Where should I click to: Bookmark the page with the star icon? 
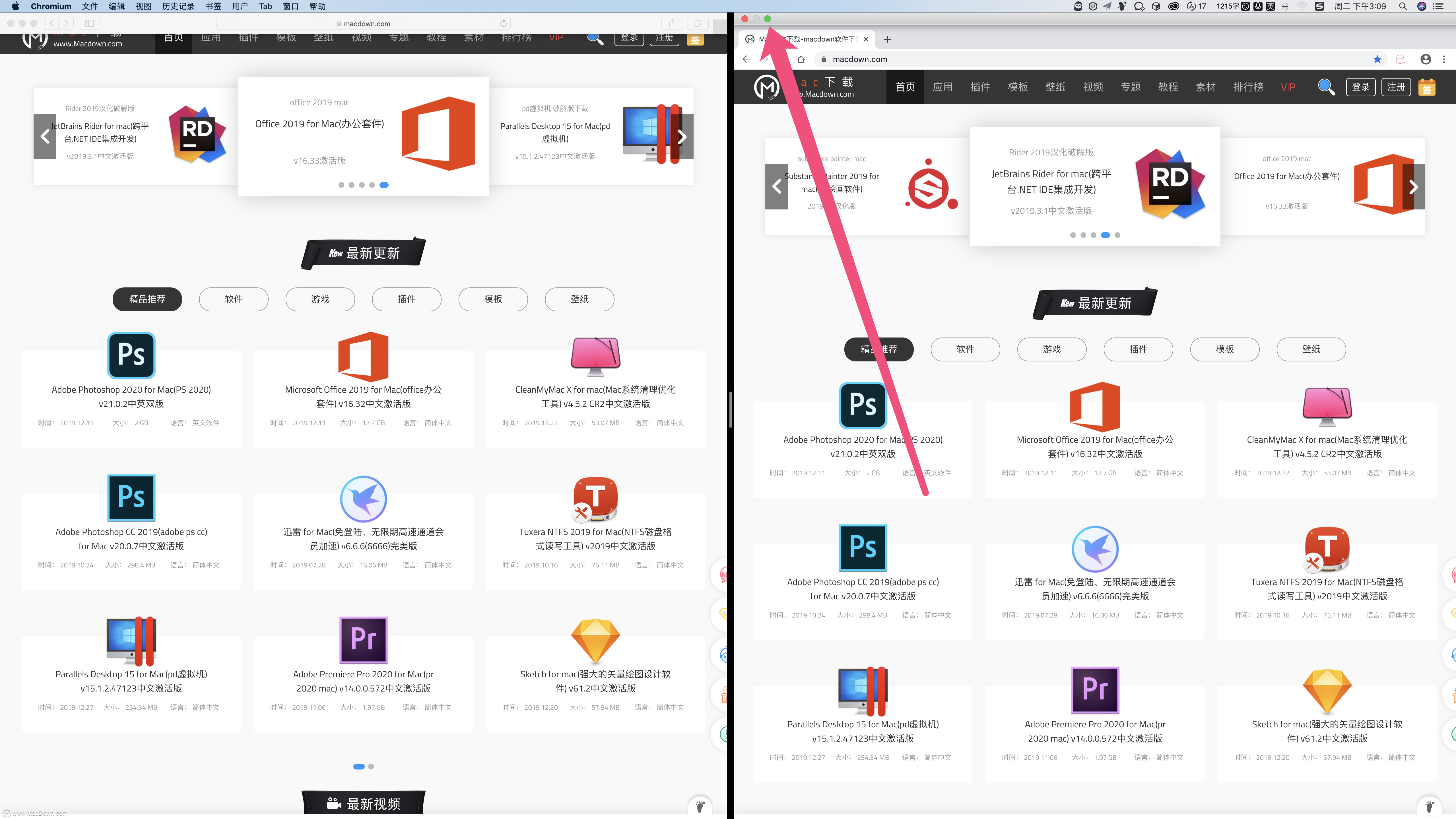(x=1377, y=59)
